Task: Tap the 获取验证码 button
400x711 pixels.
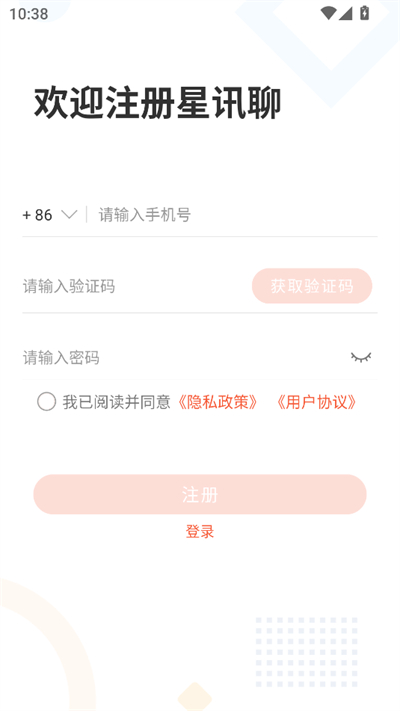Action: click(x=312, y=286)
